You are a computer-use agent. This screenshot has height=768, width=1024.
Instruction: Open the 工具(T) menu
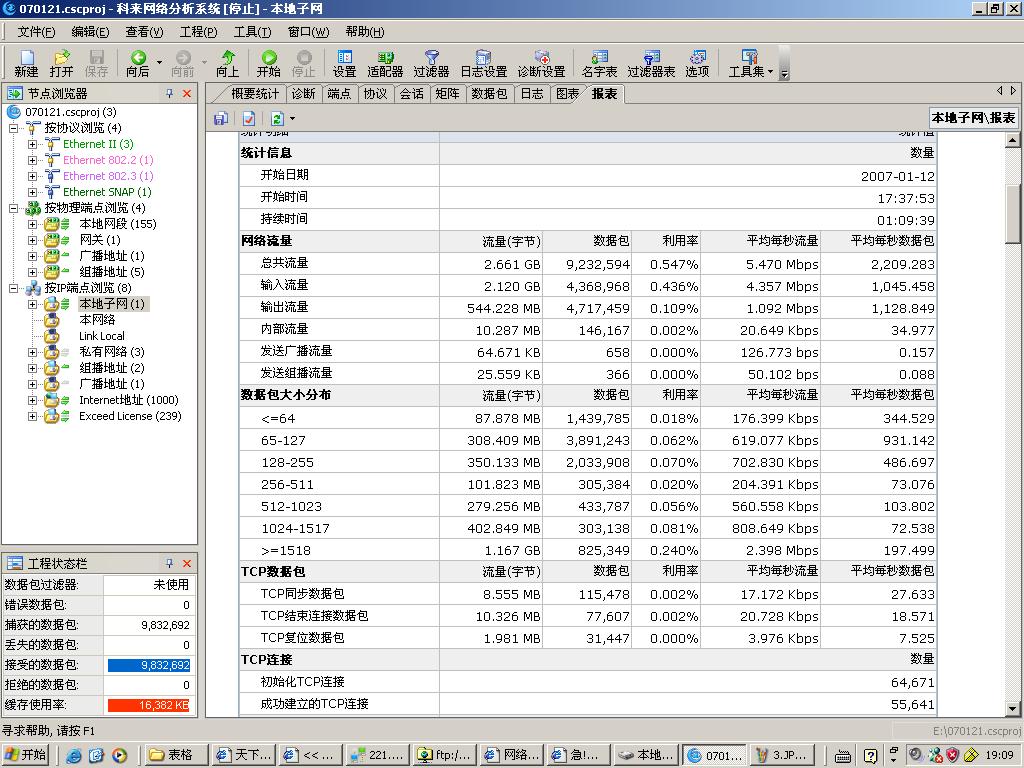(252, 32)
